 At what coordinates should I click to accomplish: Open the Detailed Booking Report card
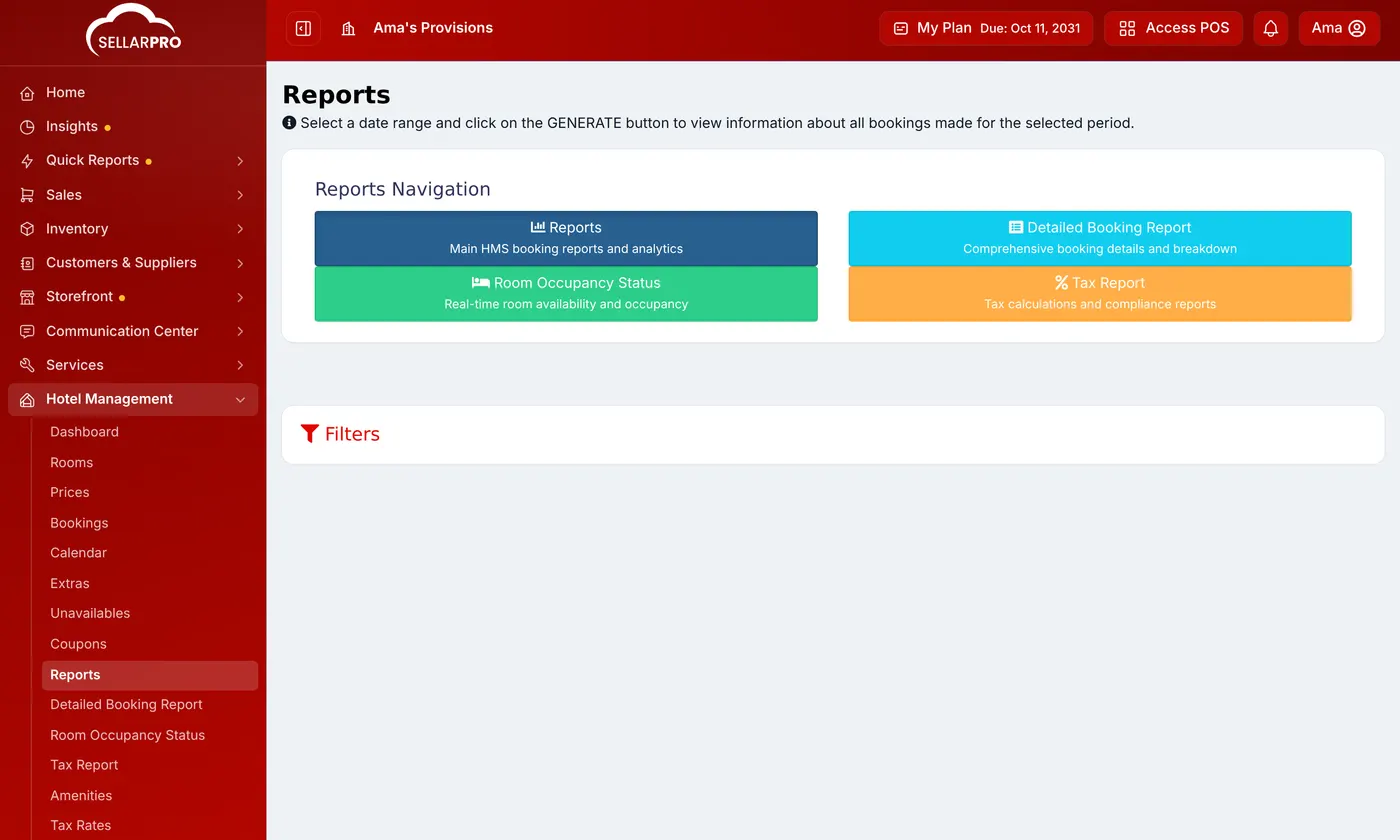tap(1100, 238)
